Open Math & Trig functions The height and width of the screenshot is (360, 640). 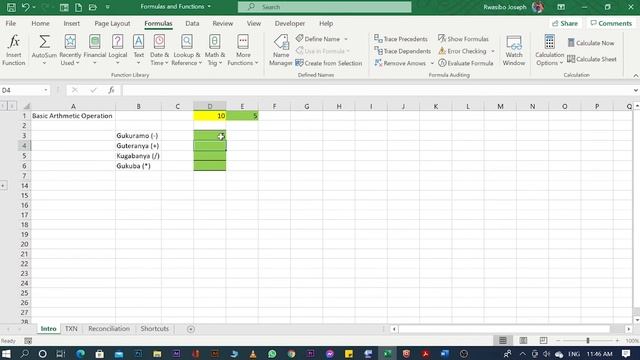215,50
